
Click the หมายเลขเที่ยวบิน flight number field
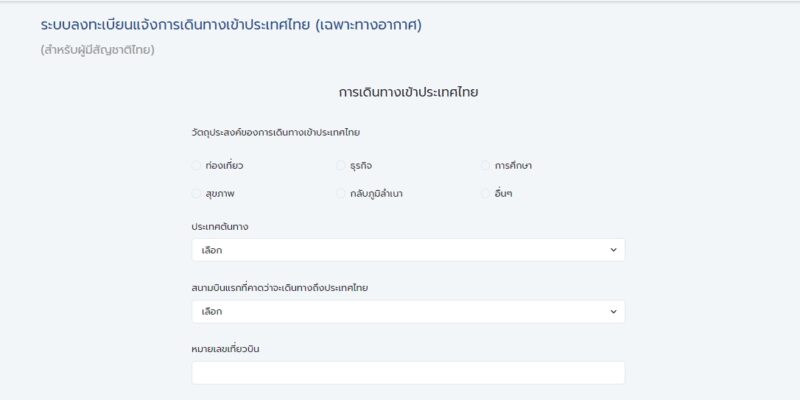[x=408, y=373]
